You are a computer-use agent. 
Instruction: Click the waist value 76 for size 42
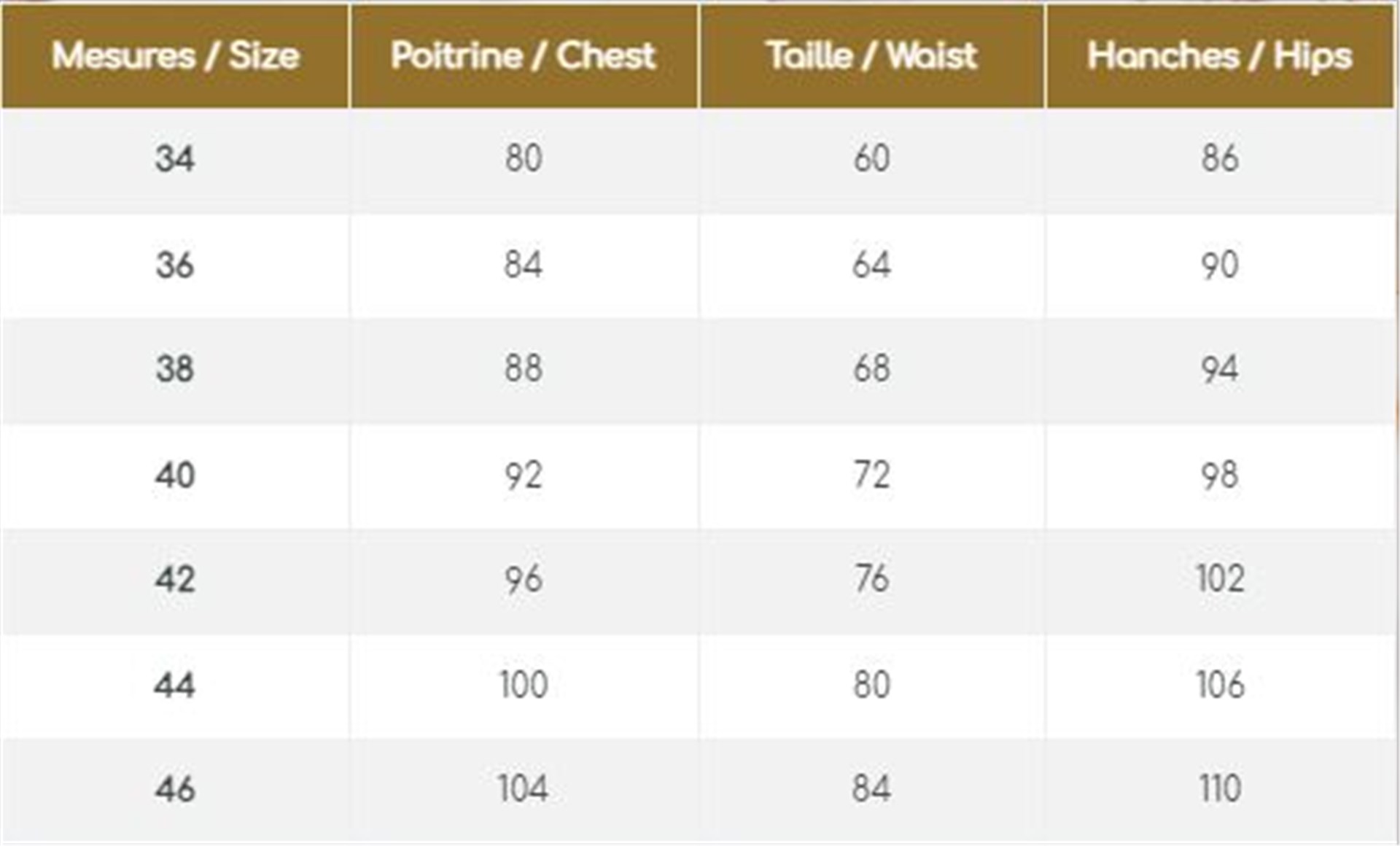coord(871,579)
